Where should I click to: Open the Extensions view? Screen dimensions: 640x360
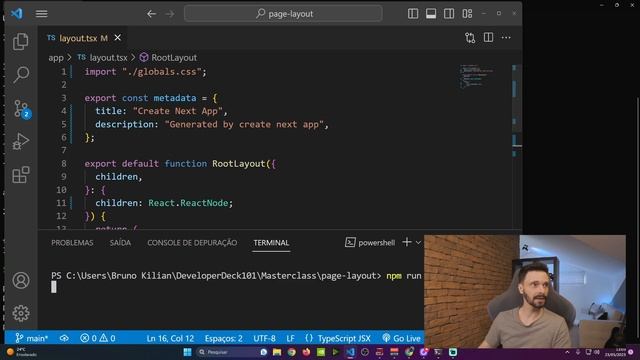[x=20, y=175]
